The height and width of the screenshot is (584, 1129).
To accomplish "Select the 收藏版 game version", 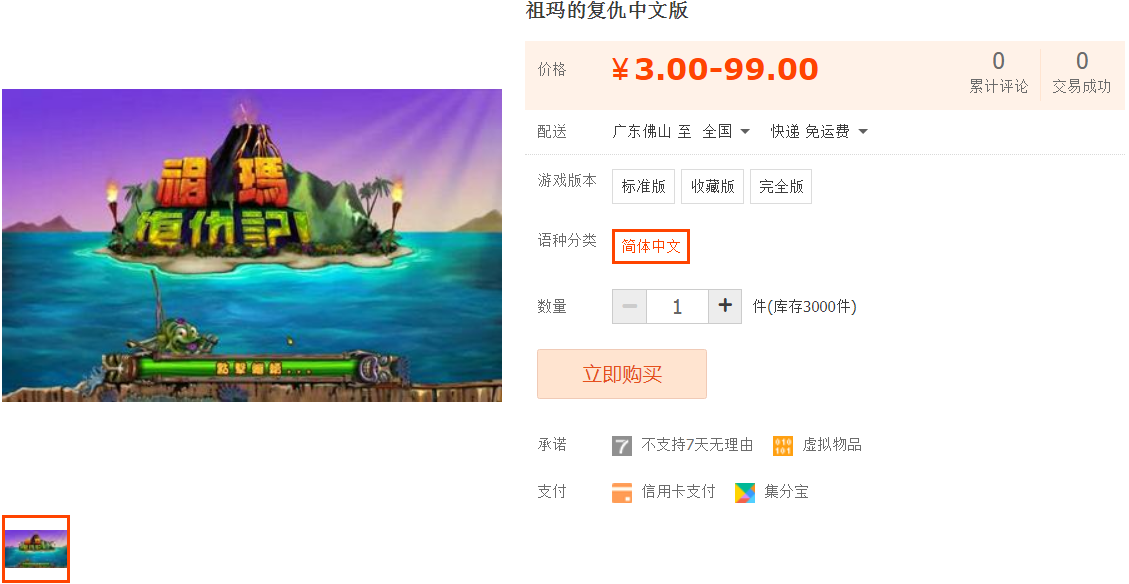I will tap(712, 187).
